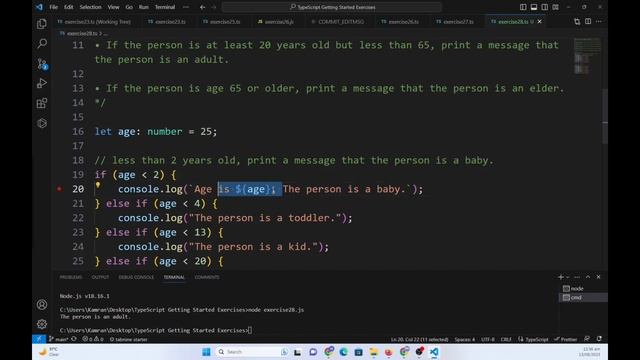The height and width of the screenshot is (360, 640).
Task: Toggle the primary side bar layout icon
Action: 523,7
